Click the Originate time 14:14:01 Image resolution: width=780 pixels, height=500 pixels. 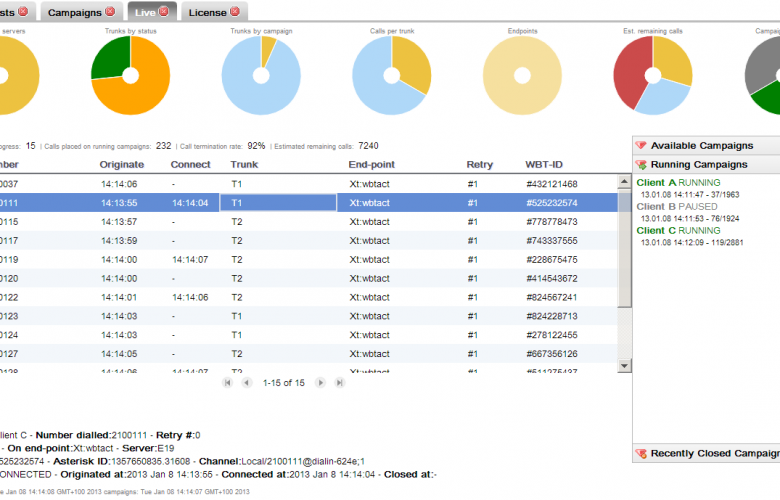(x=119, y=298)
